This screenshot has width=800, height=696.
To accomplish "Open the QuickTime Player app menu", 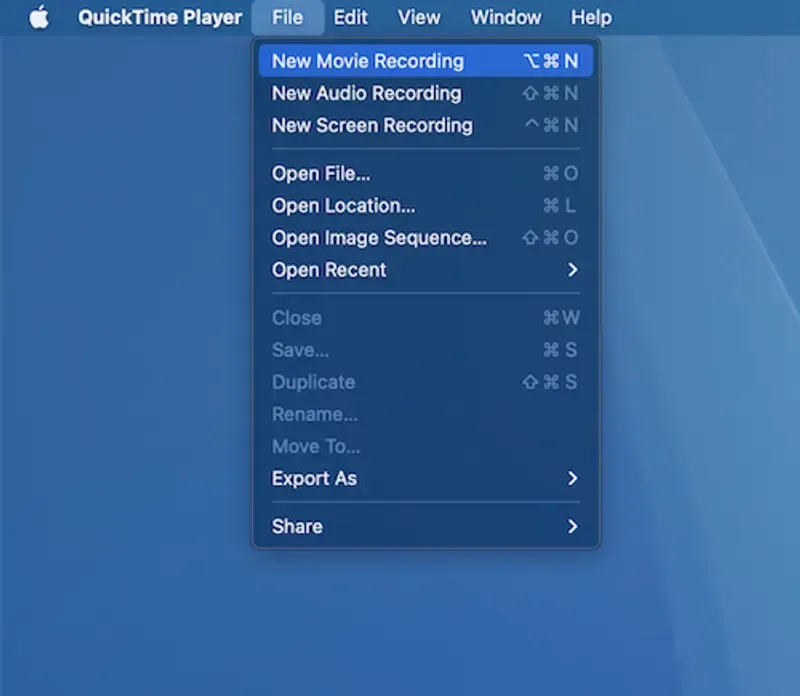I will tap(160, 17).
